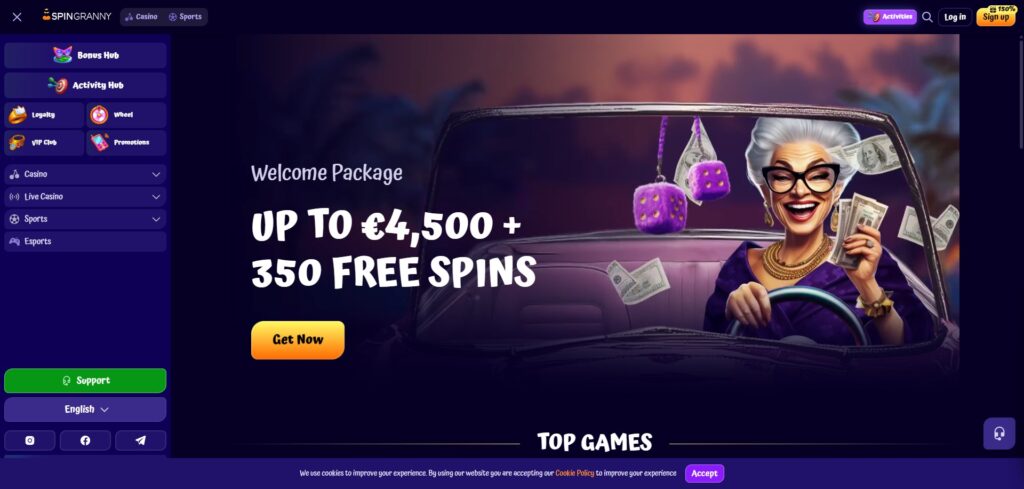Open the Wheel tile
The width and height of the screenshot is (1024, 489).
(127, 115)
